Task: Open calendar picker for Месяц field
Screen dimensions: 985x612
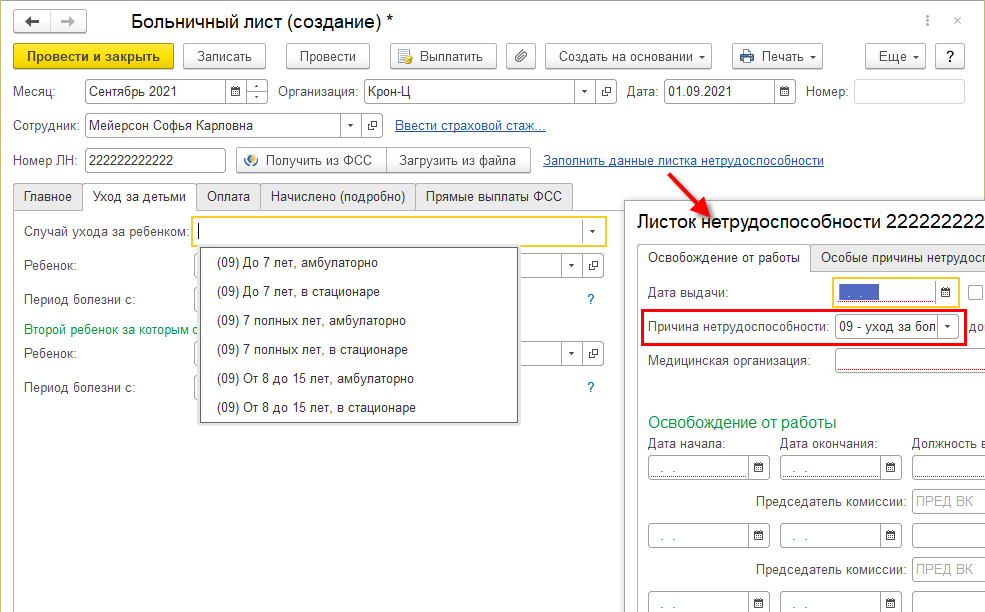Action: coord(235,92)
